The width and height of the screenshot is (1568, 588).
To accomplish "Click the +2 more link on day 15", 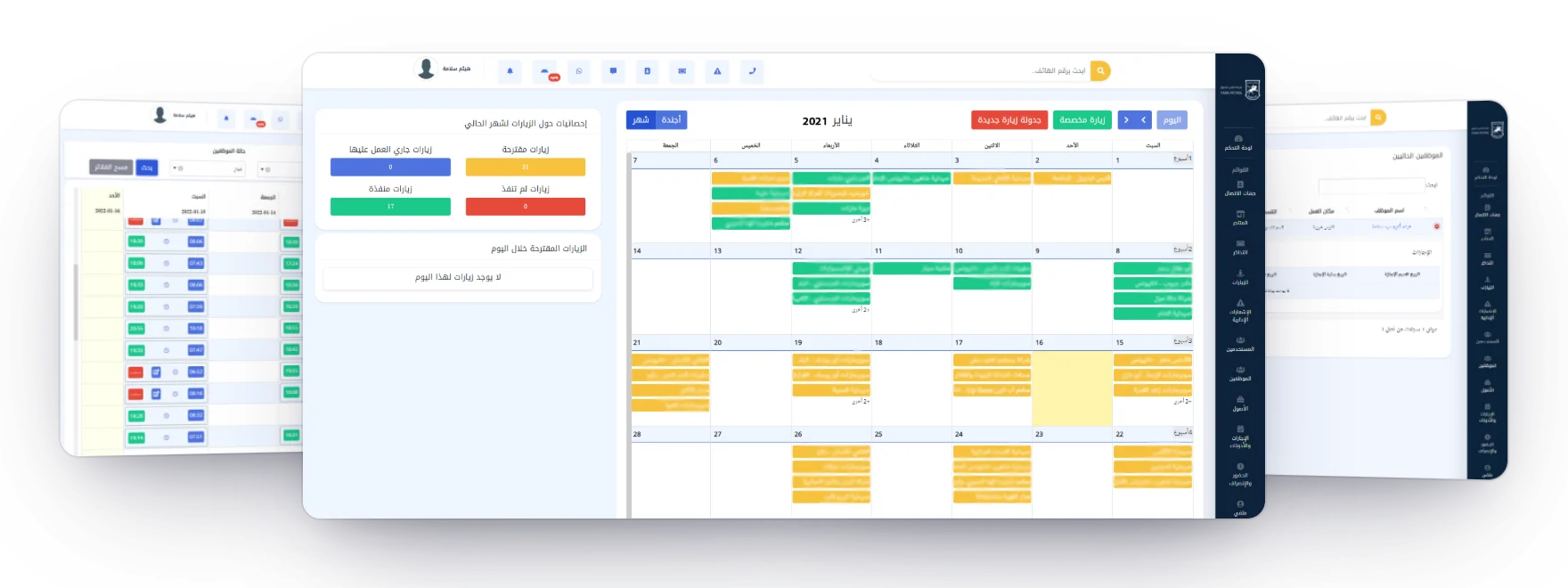I will point(1182,402).
